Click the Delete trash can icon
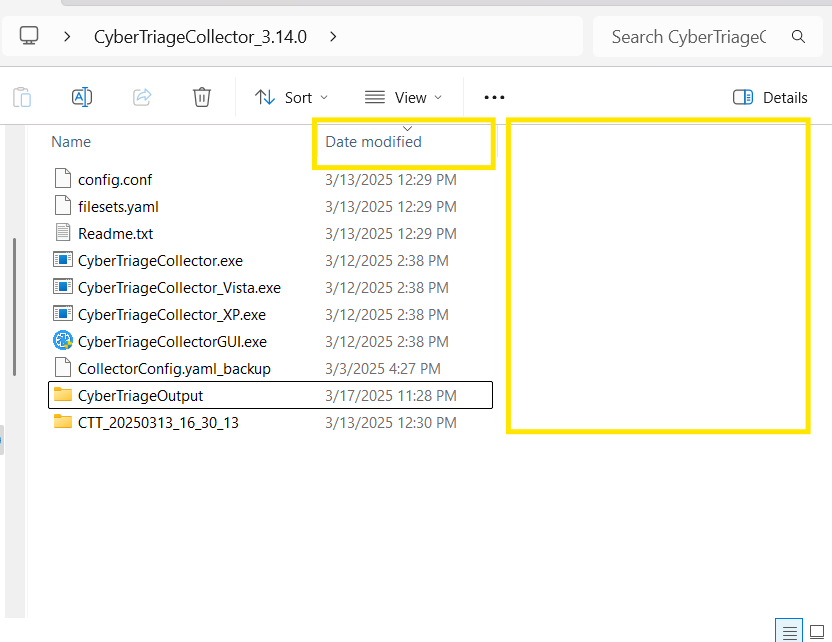This screenshot has height=642, width=832. tap(202, 97)
